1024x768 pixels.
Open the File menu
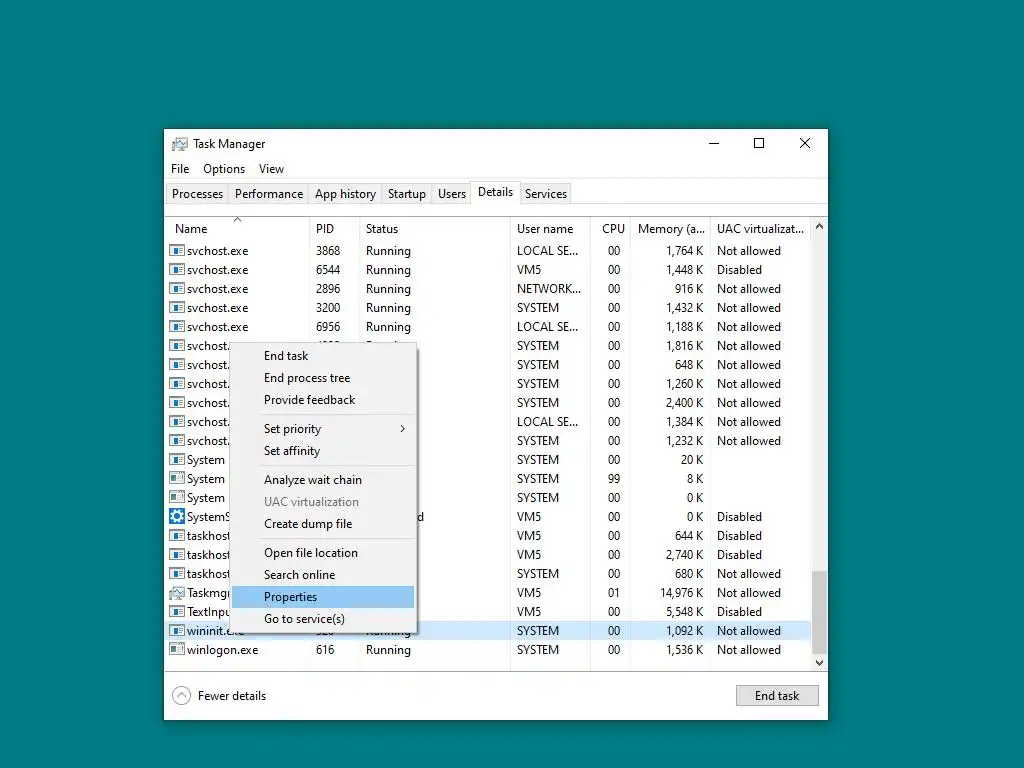pyautogui.click(x=180, y=168)
